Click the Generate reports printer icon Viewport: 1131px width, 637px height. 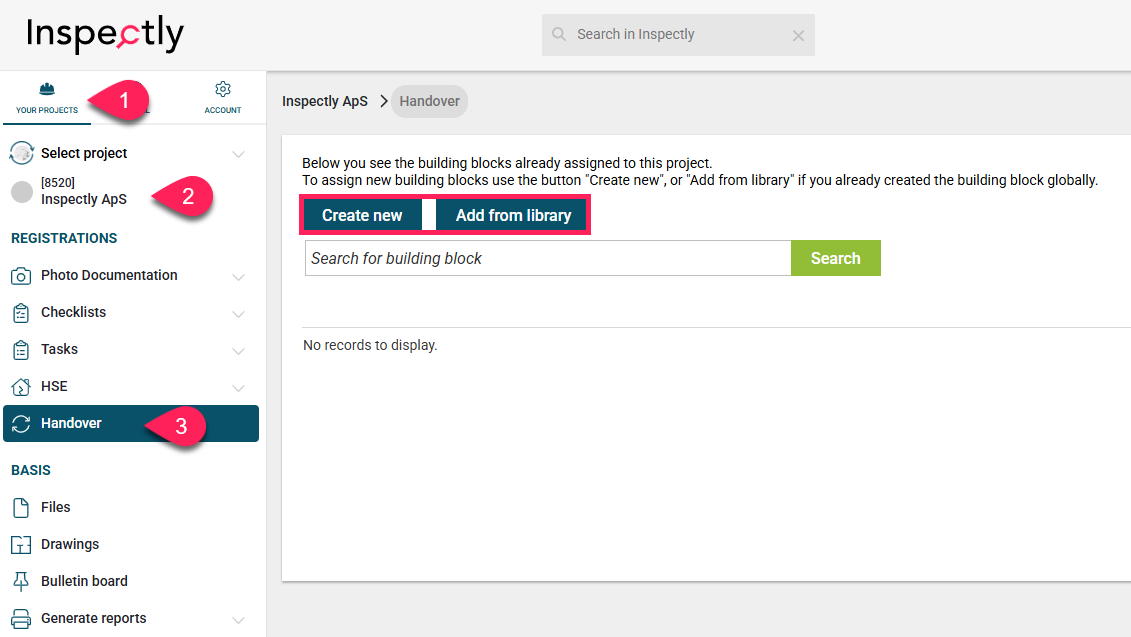[x=21, y=619]
